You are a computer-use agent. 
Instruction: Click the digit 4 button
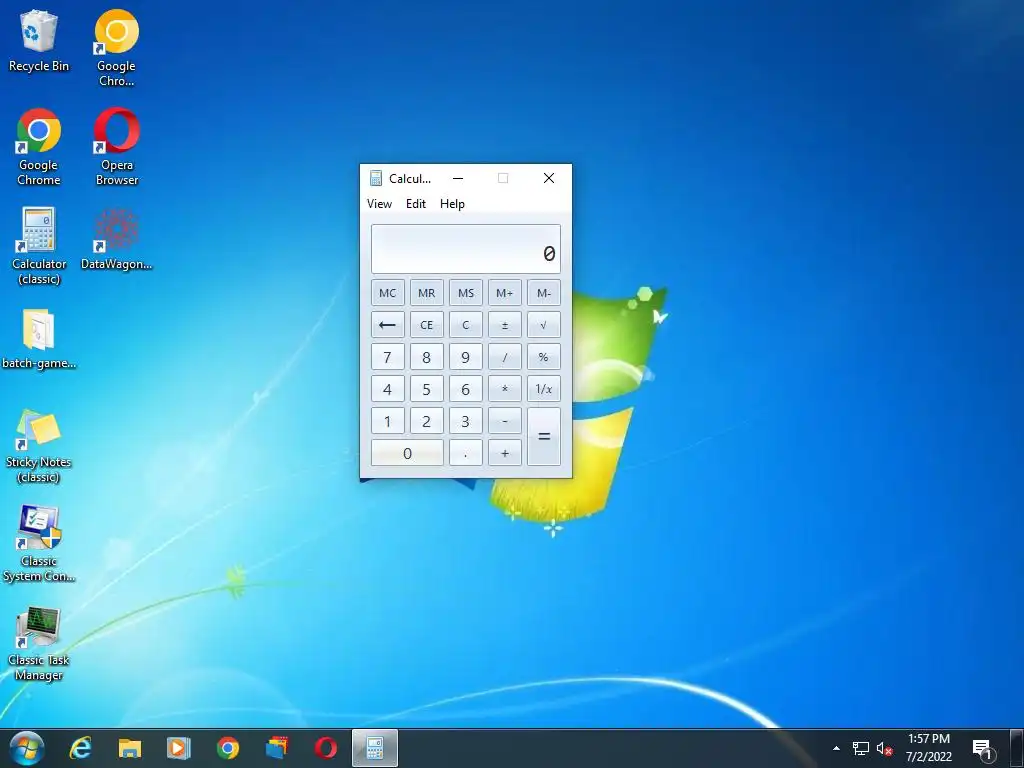click(x=387, y=389)
